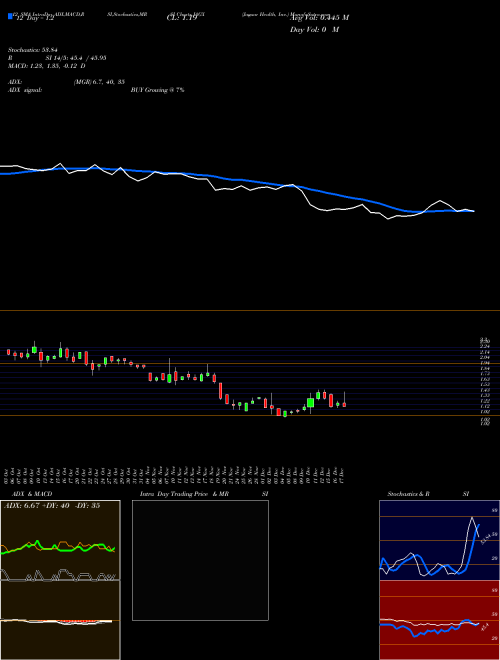Click the empty intraday trading price chart box
This screenshot has width=500, height=660.
(x=200, y=560)
